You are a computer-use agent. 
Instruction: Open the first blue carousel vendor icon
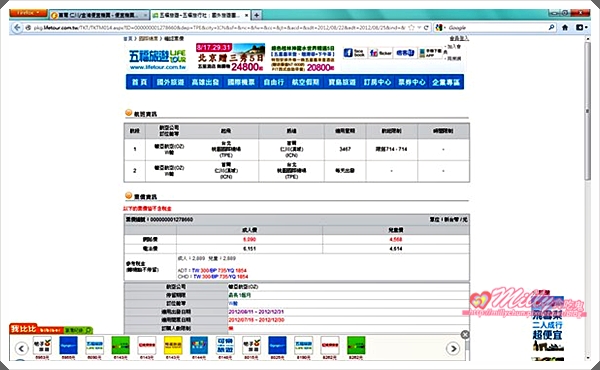pos(68,346)
